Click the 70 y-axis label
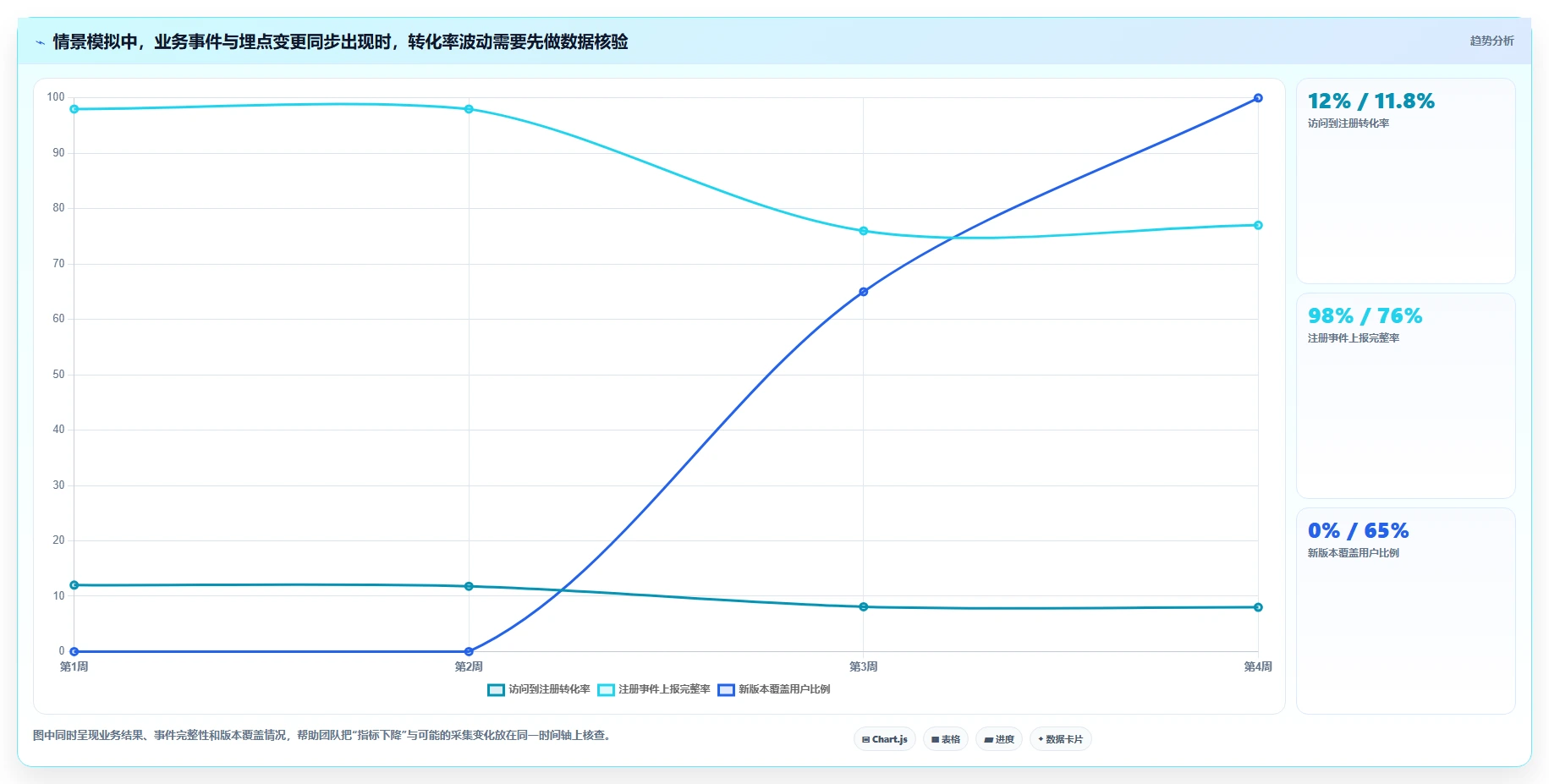 [x=58, y=264]
